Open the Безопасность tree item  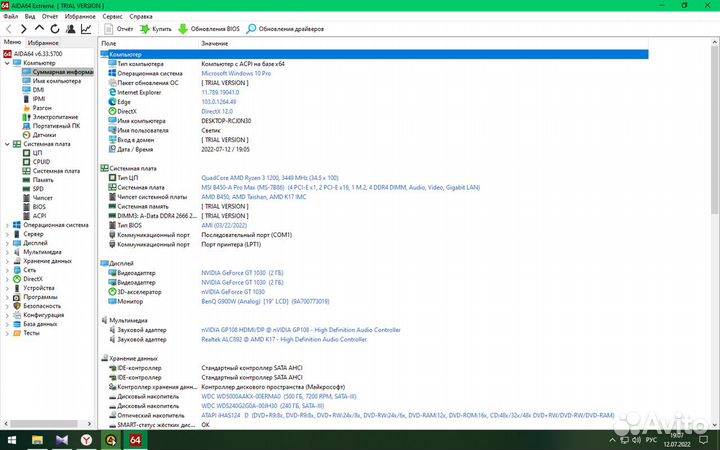(x=37, y=306)
